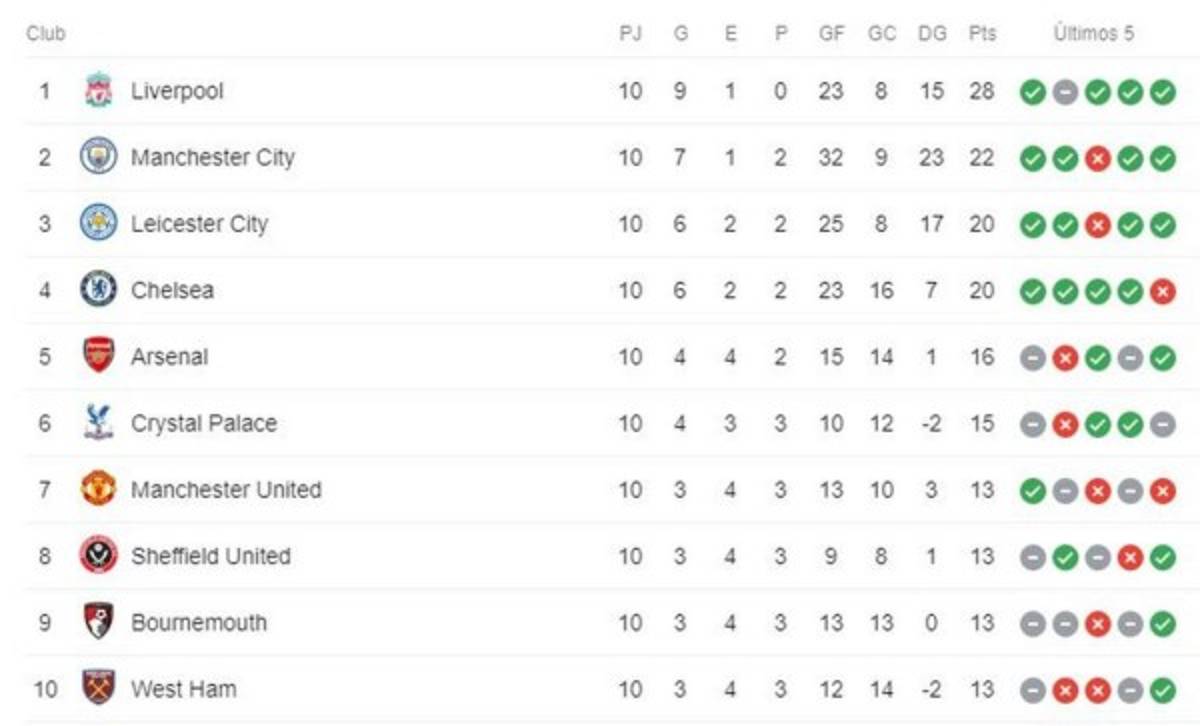Click the Arsenal club crest icon
The image size is (1200, 726).
[98, 356]
